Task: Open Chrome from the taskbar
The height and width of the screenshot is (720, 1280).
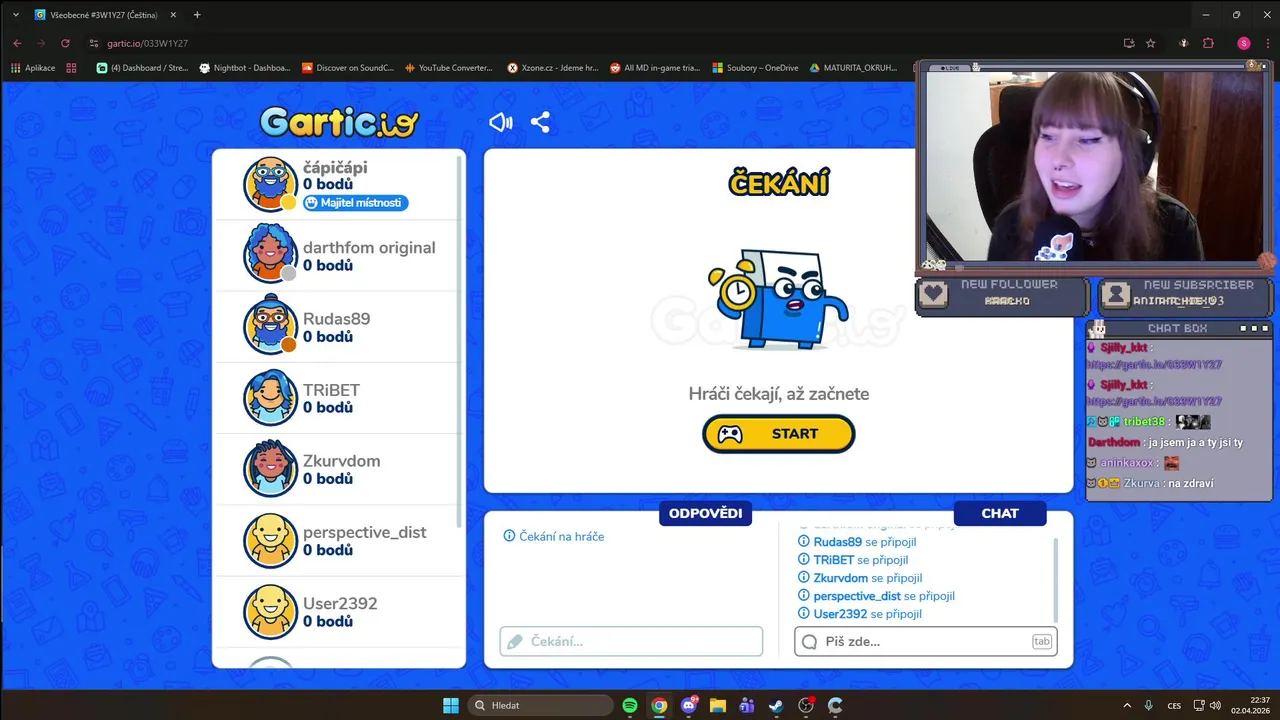Action: (x=659, y=705)
